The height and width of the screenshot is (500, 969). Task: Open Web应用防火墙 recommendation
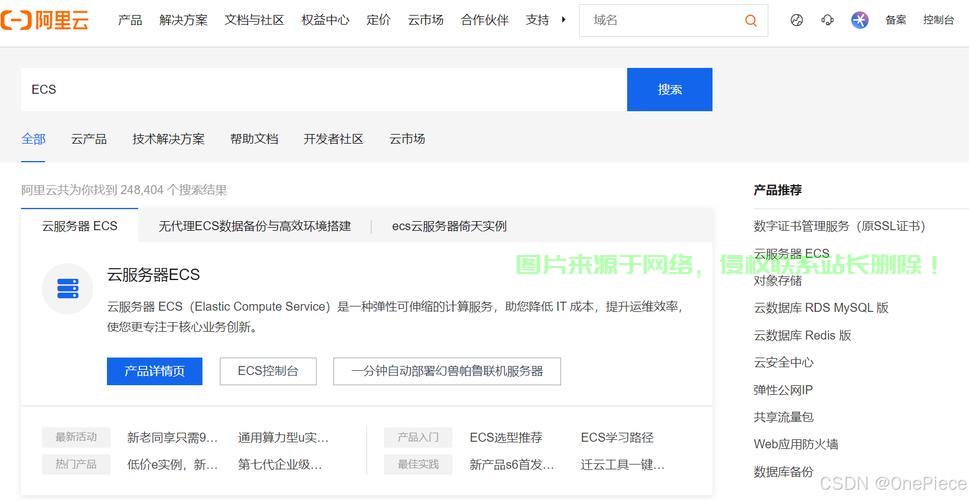[796, 444]
